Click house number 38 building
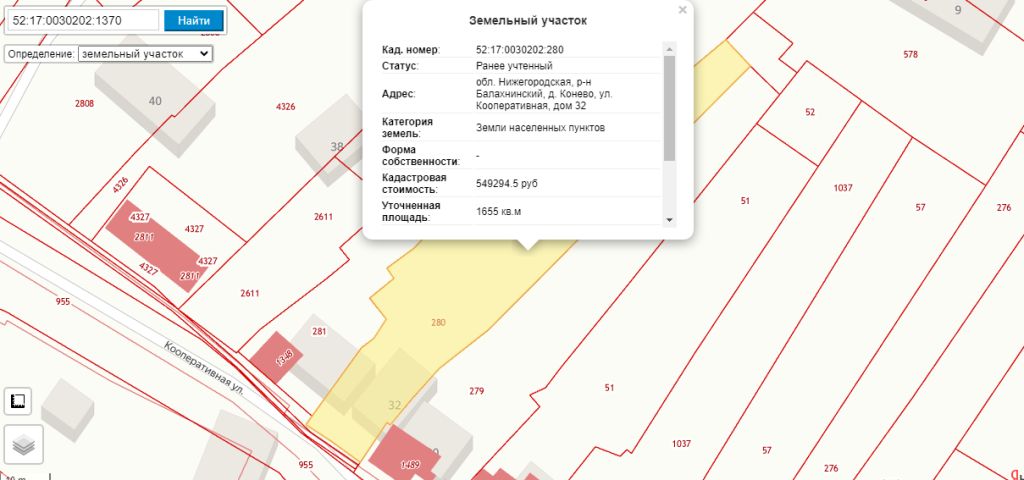This screenshot has height=480, width=1024. click(x=334, y=147)
